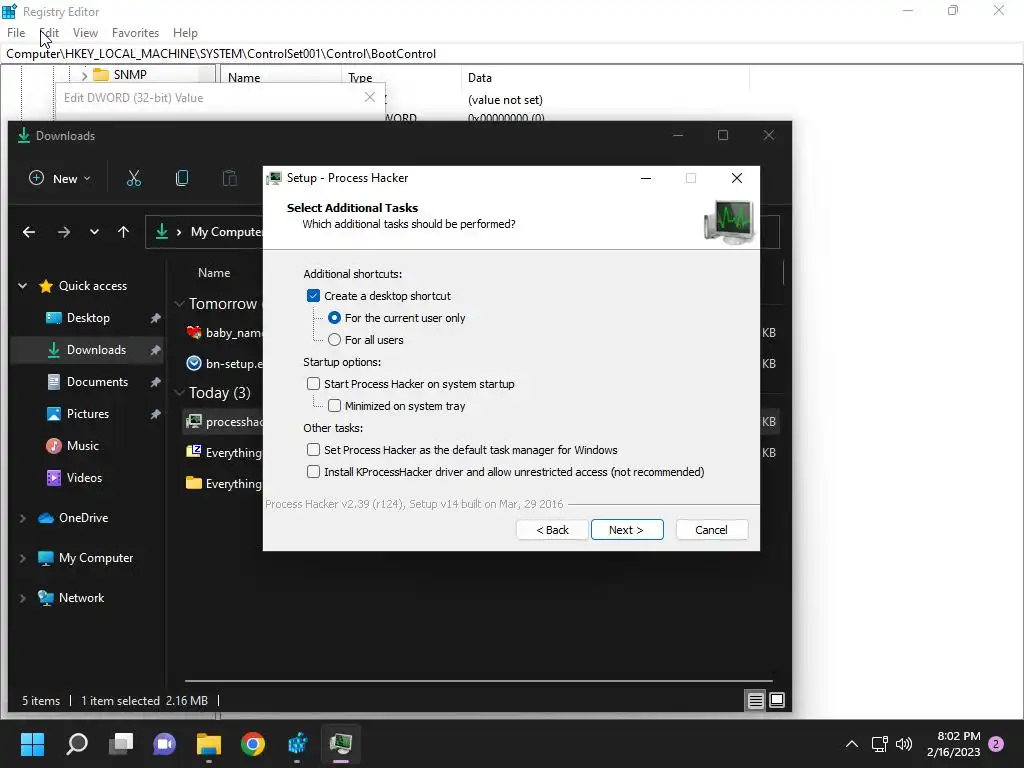Show hidden system tray icons
This screenshot has height=768, width=1024.
852,744
